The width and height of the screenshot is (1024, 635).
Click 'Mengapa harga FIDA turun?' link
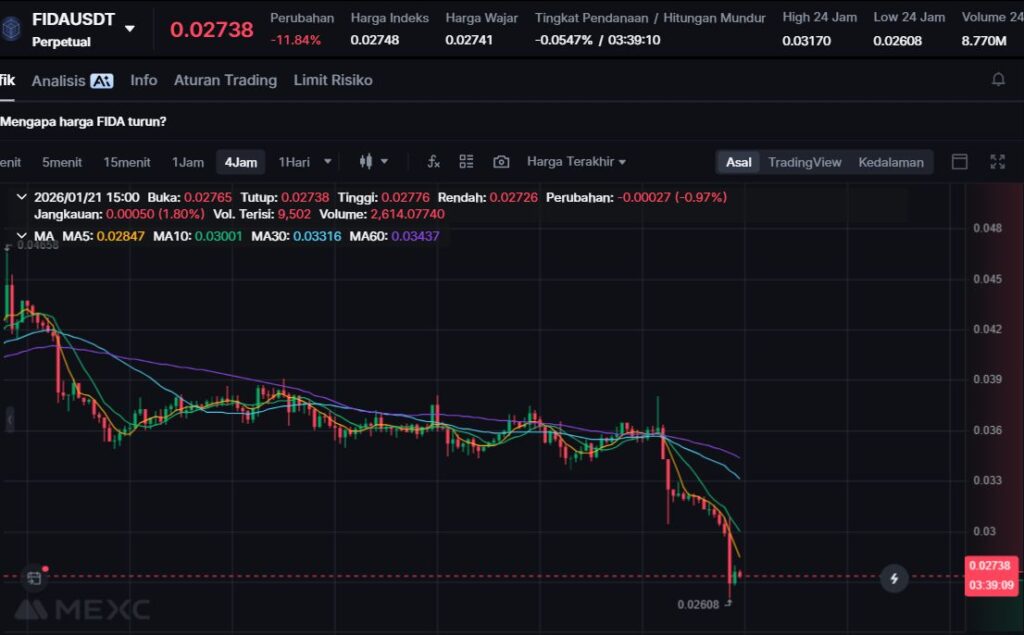click(x=84, y=121)
